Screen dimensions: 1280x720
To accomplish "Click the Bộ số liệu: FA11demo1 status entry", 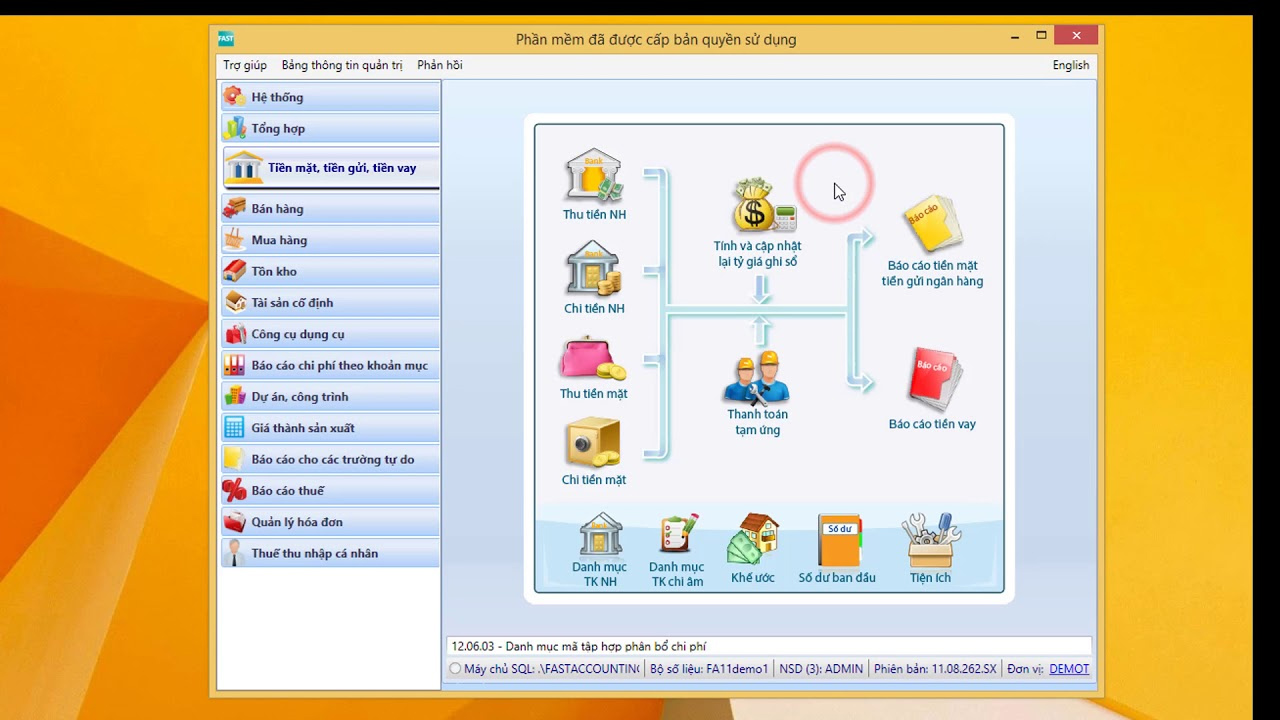I will [x=709, y=669].
